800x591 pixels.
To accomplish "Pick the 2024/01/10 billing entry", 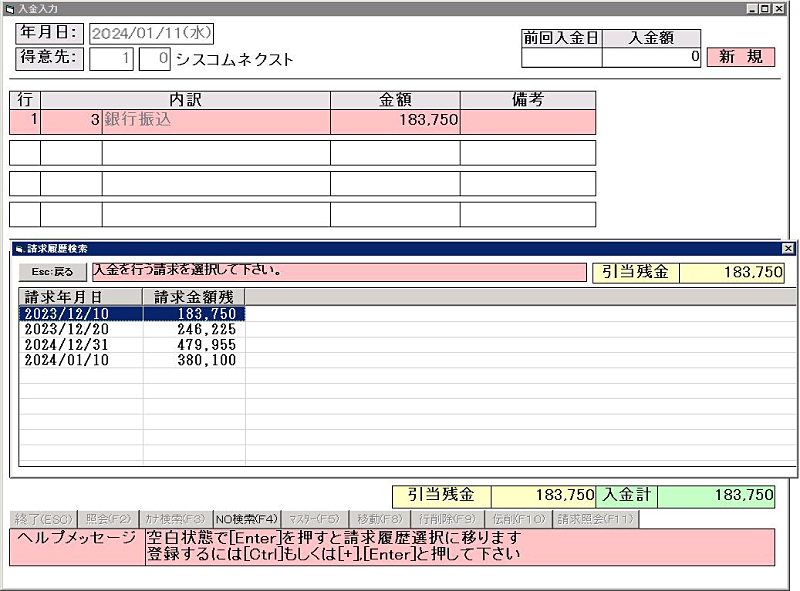I will coord(131,360).
